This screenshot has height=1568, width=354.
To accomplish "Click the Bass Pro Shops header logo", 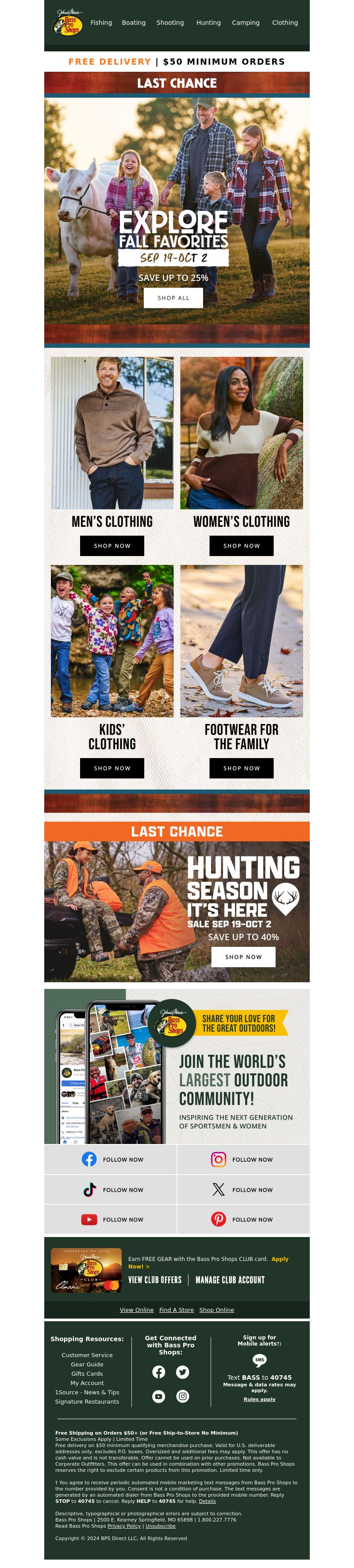I will [x=68, y=23].
